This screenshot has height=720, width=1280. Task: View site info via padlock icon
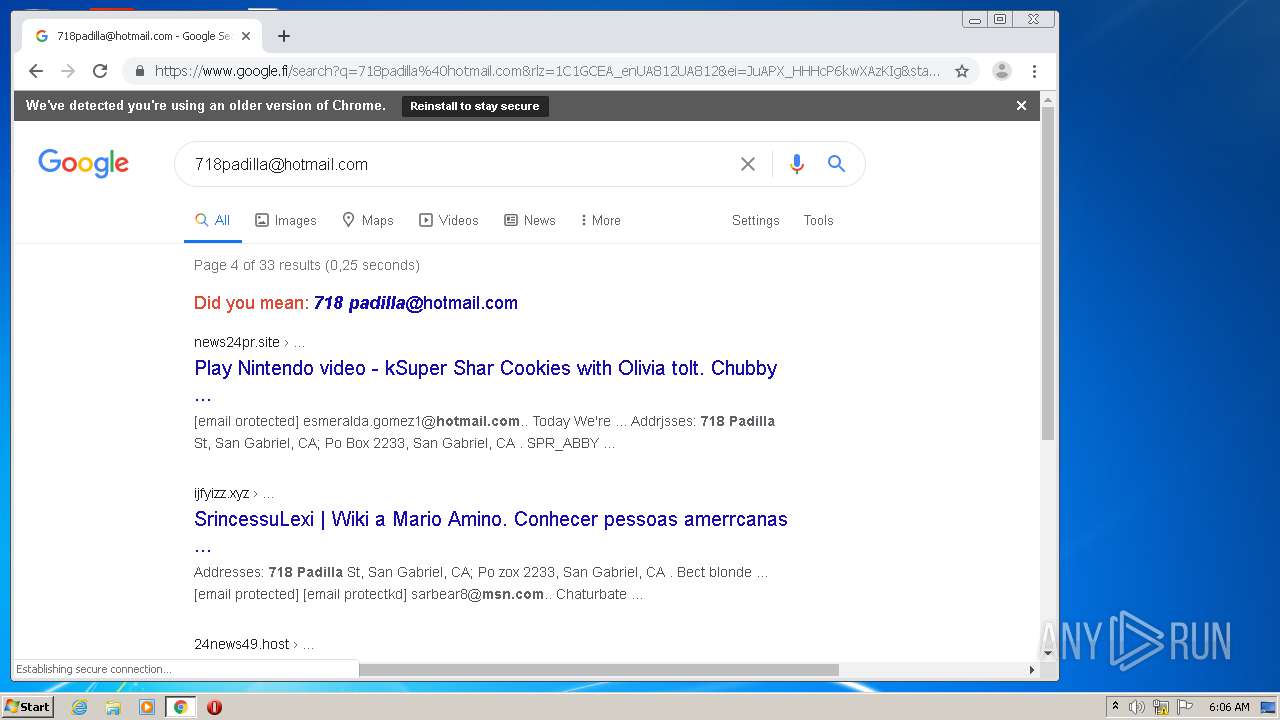(x=139, y=71)
